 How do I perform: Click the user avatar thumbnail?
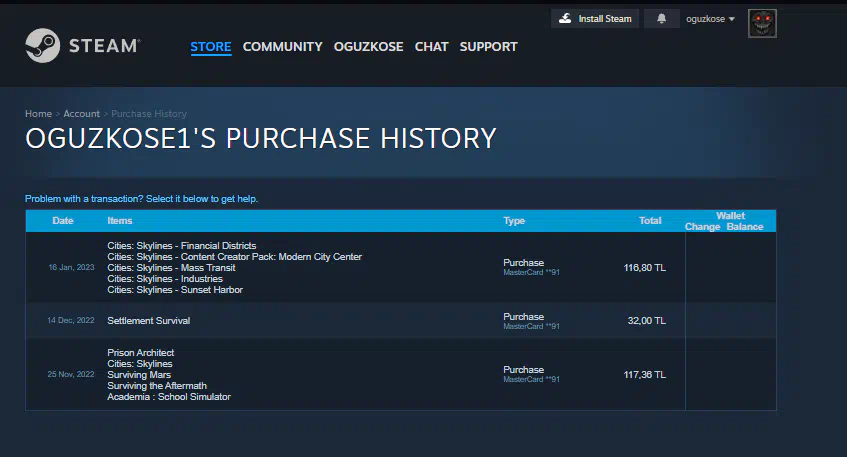point(762,23)
